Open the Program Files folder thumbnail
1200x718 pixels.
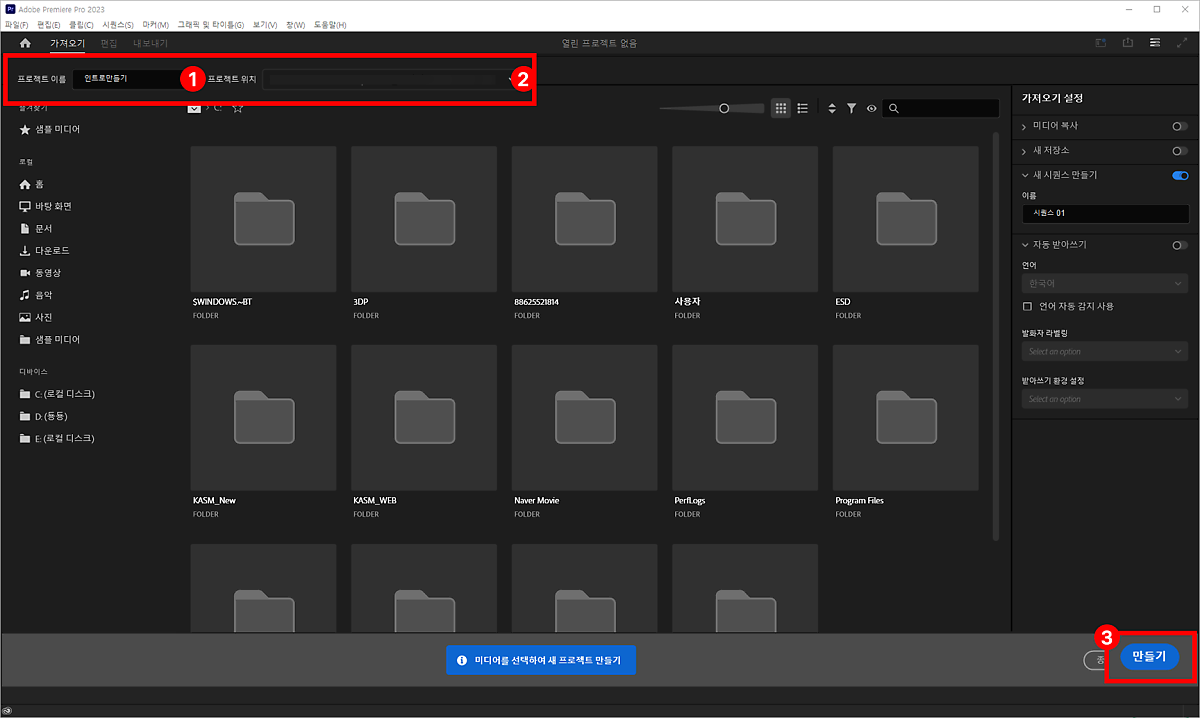tap(905, 417)
